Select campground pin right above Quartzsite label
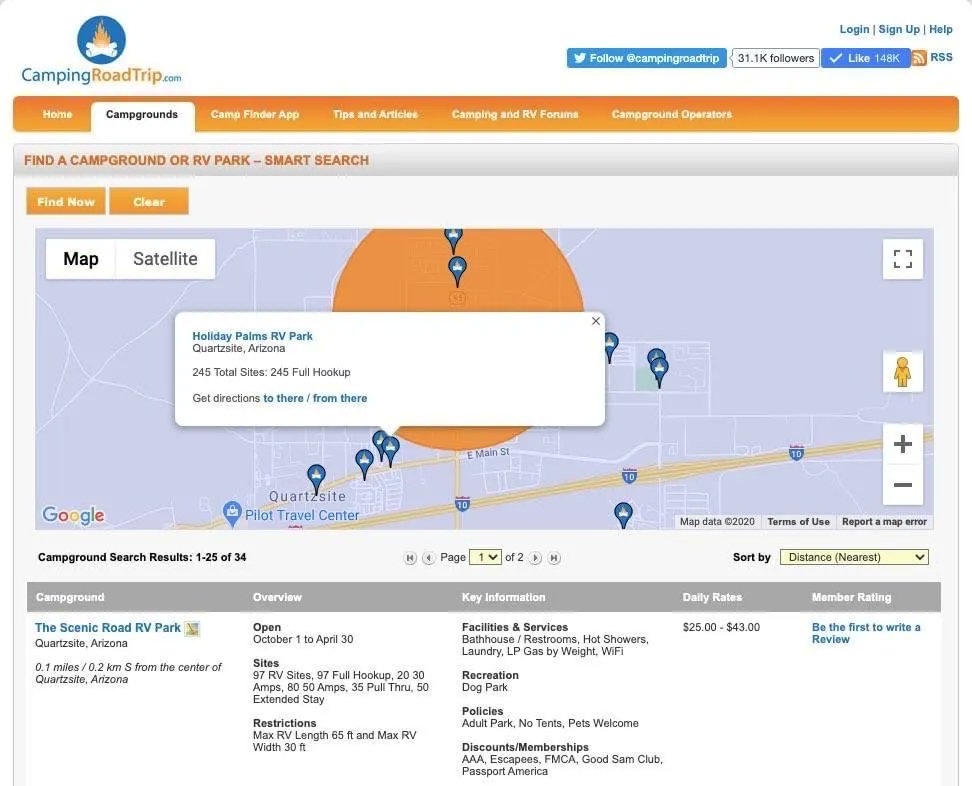The height and width of the screenshot is (786, 972). tap(316, 479)
